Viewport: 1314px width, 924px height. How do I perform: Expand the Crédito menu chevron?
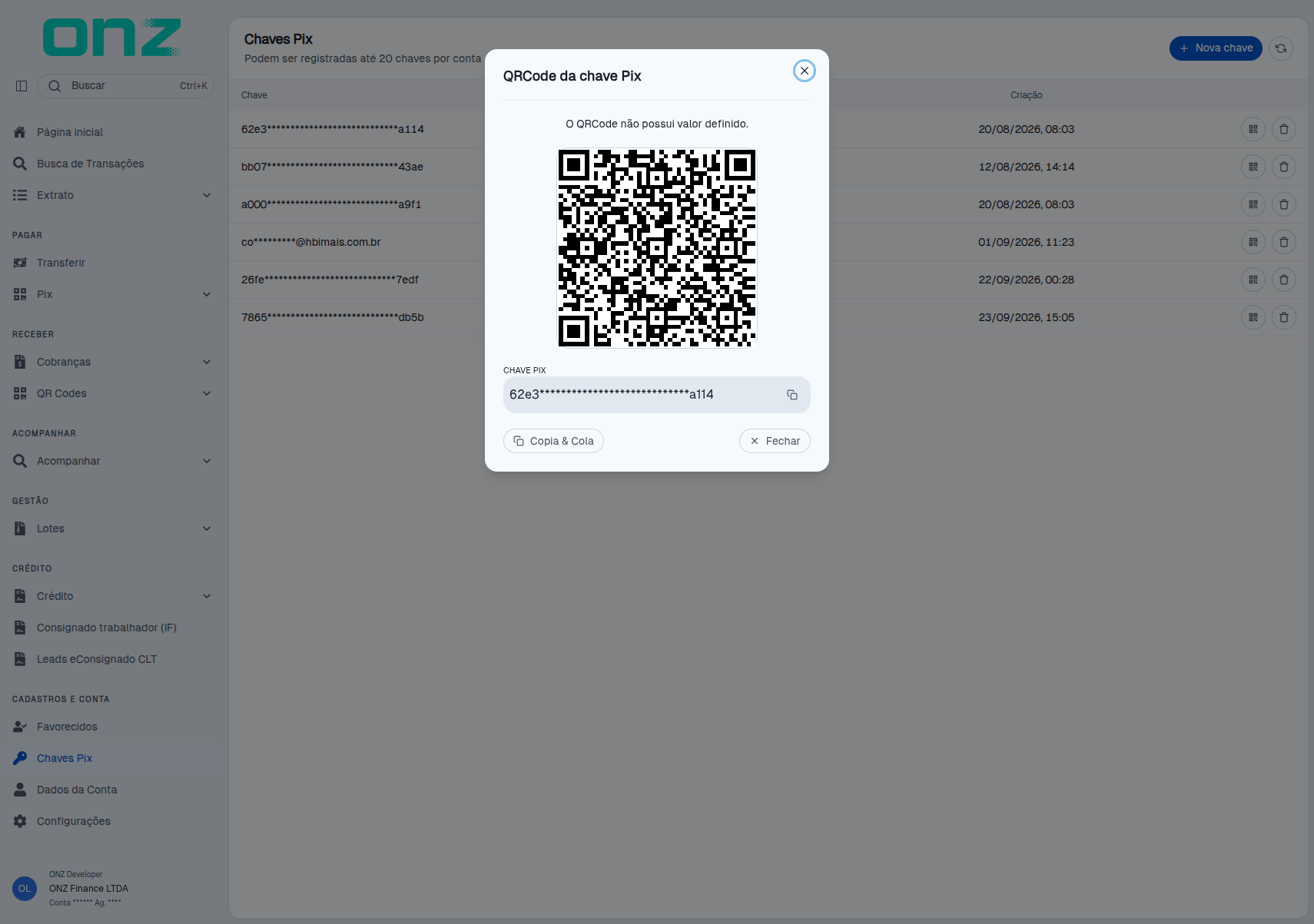coord(207,596)
